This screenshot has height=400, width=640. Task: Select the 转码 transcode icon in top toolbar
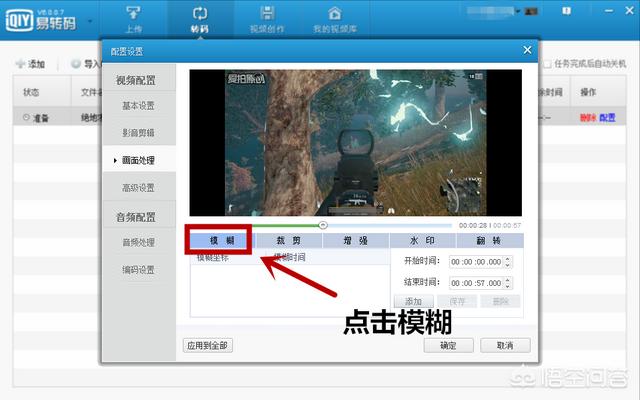click(x=200, y=19)
